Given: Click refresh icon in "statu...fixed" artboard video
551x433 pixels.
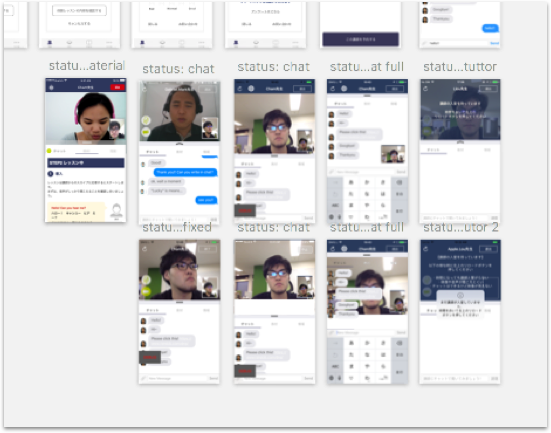Looking at the screenshot, I should pyautogui.click(x=145, y=249).
